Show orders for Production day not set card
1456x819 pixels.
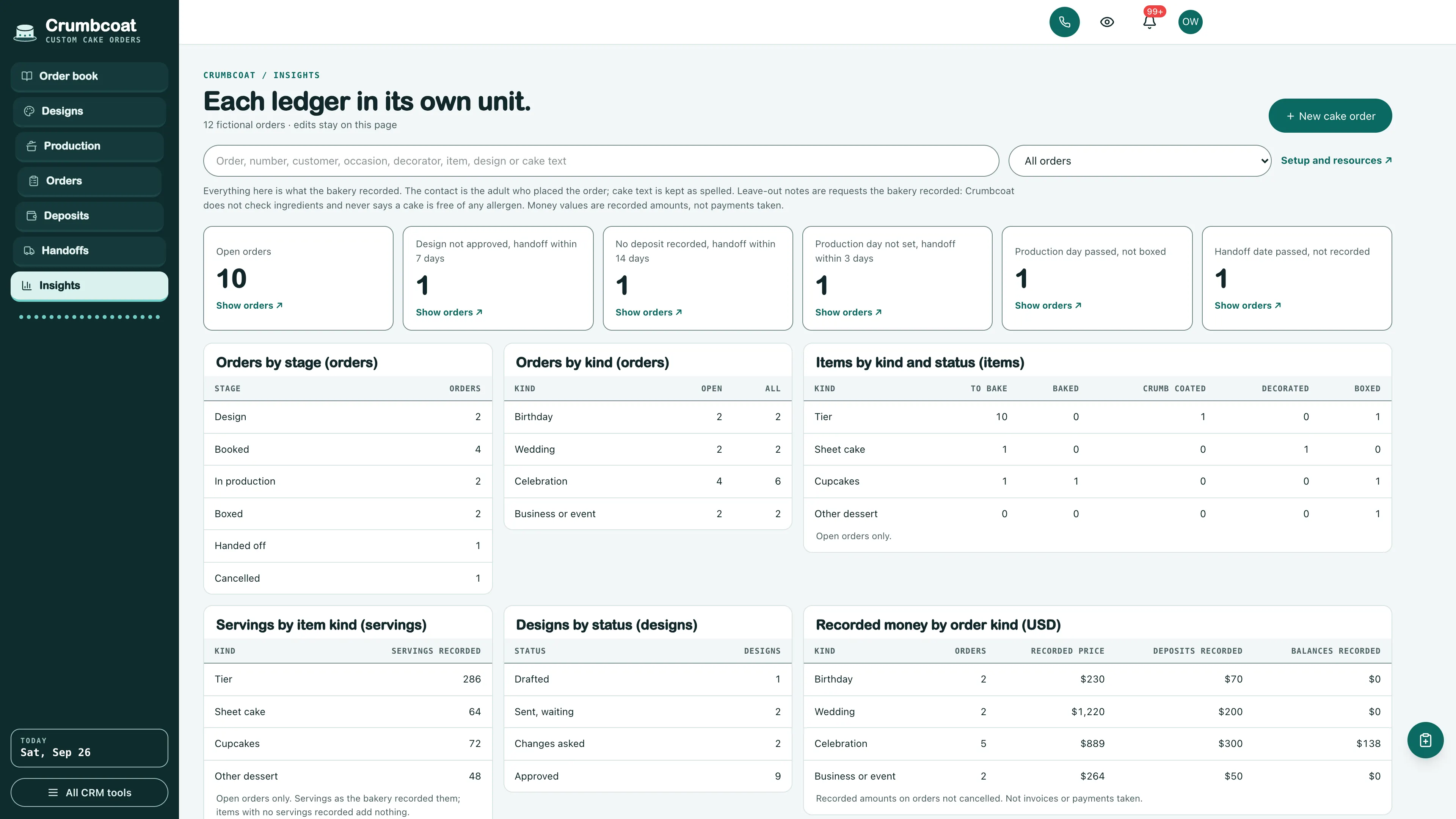848,312
